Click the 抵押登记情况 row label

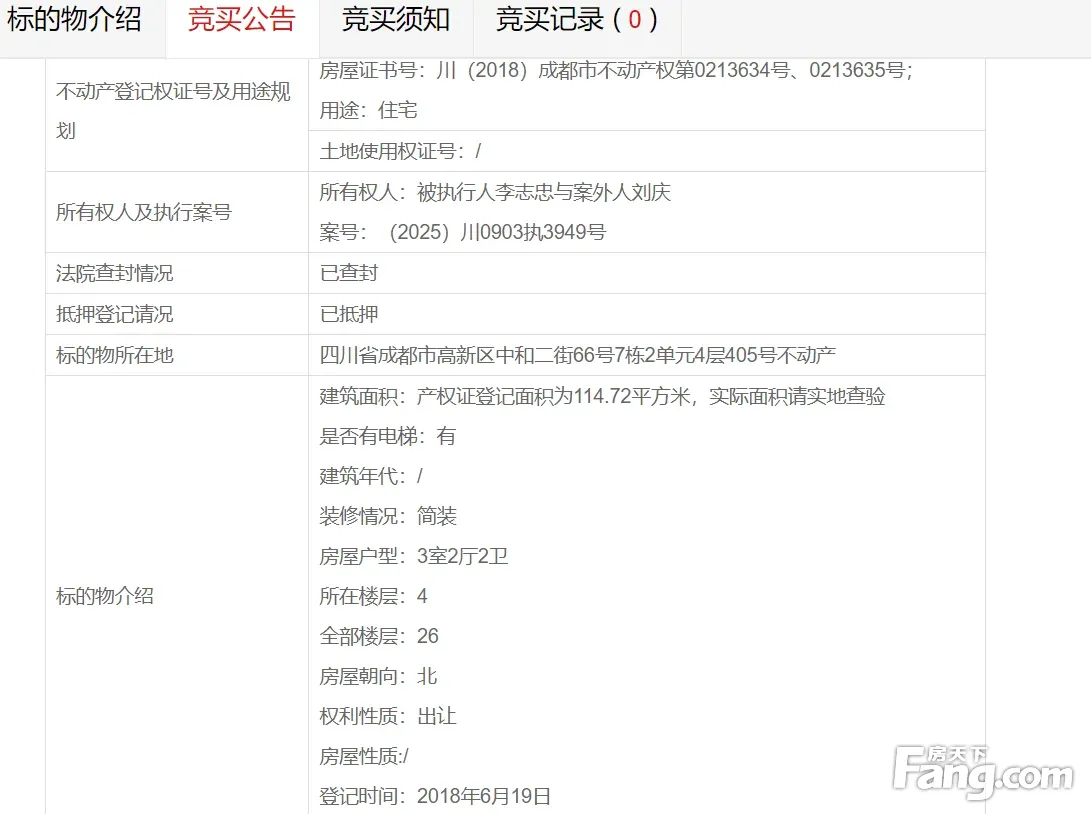click(115, 315)
